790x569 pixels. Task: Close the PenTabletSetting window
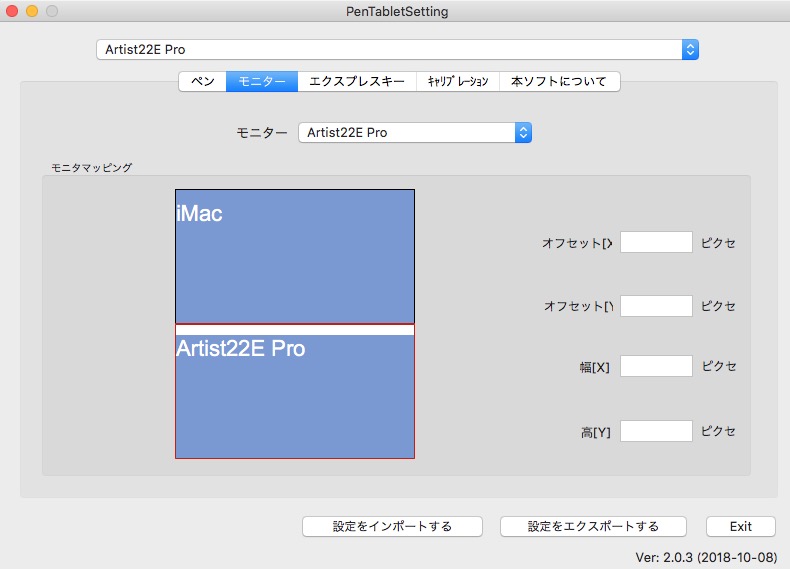(x=12, y=11)
